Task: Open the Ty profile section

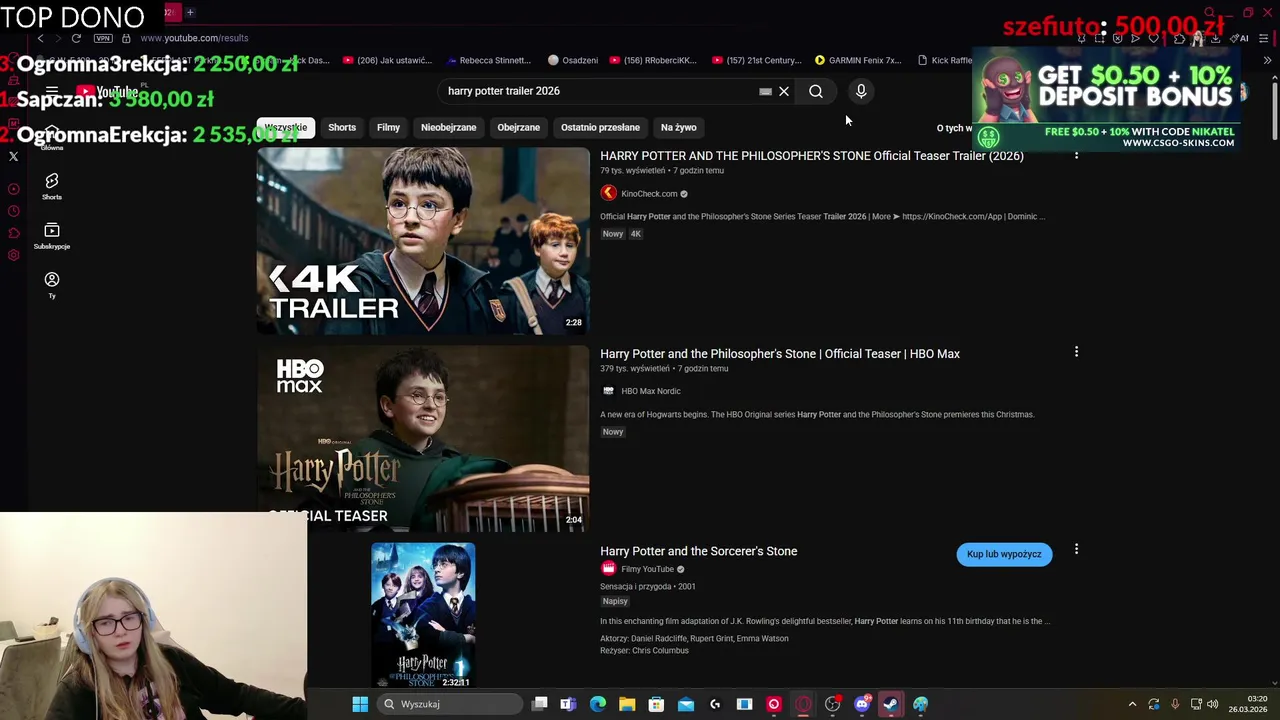Action: pos(52,285)
